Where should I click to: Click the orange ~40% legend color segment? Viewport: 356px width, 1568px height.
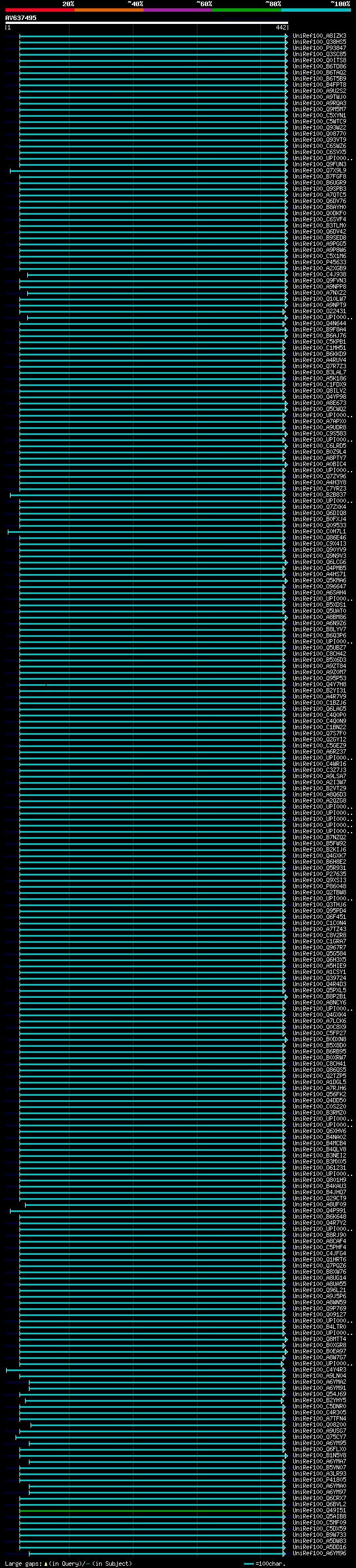[109, 10]
